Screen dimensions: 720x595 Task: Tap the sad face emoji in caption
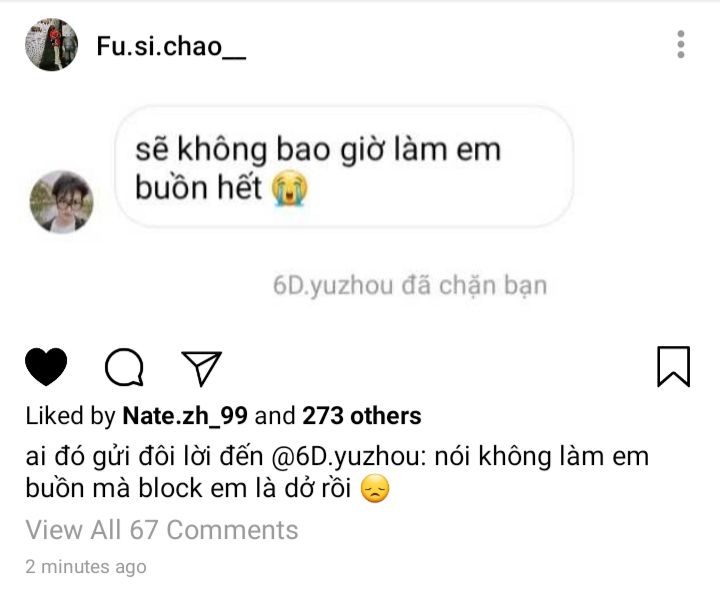(375, 489)
